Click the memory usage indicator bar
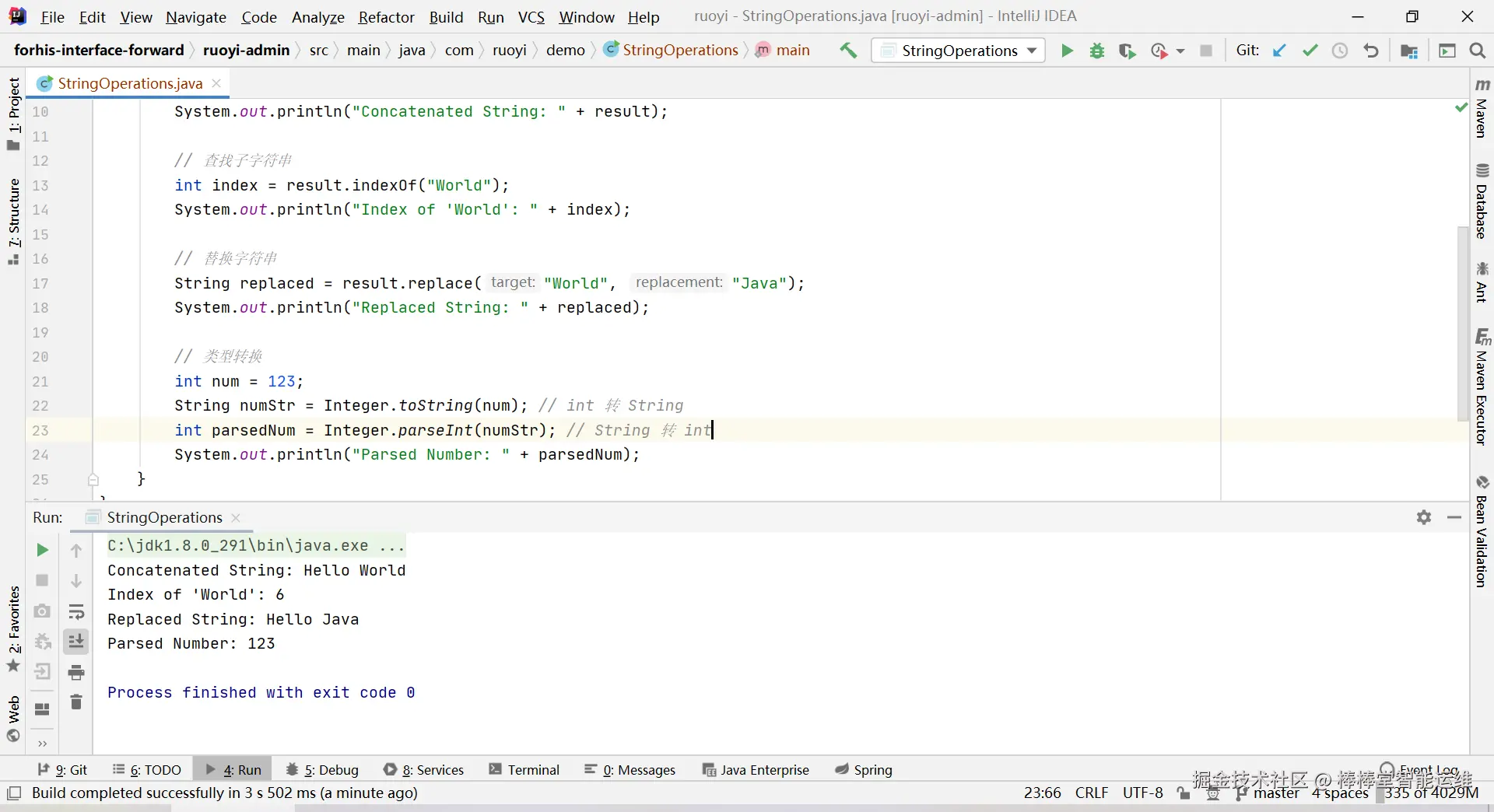This screenshot has width=1494, height=812. tap(1430, 793)
